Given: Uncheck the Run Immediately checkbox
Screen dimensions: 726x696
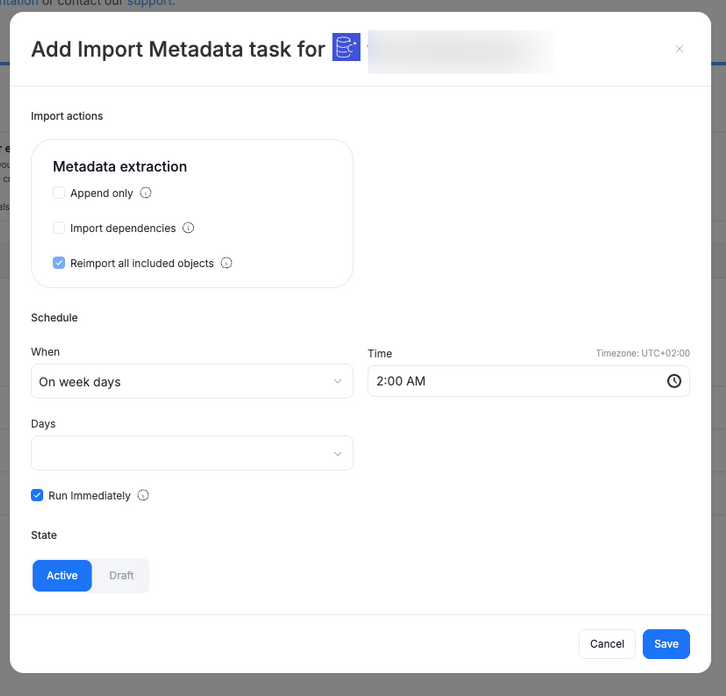Looking at the screenshot, I should (x=37, y=495).
